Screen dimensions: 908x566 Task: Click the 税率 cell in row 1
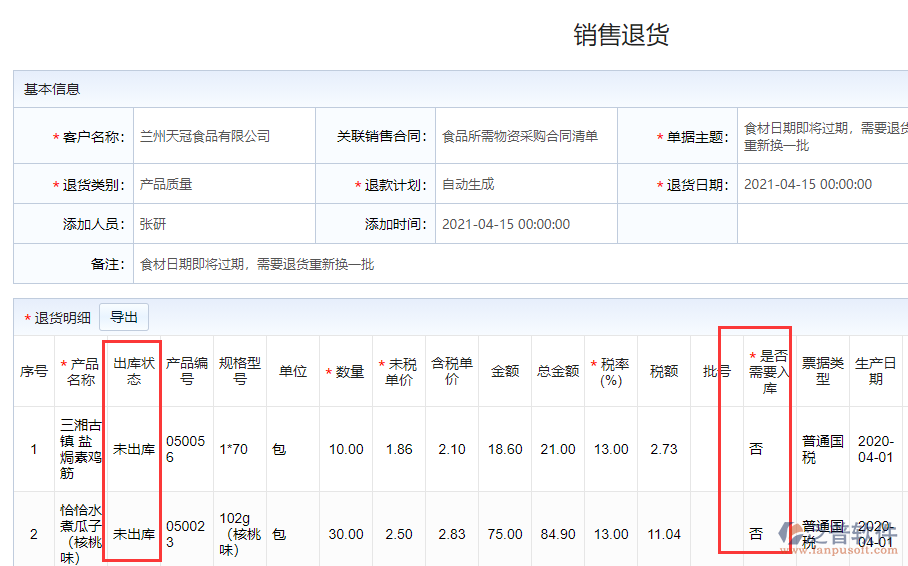pyautogui.click(x=610, y=449)
